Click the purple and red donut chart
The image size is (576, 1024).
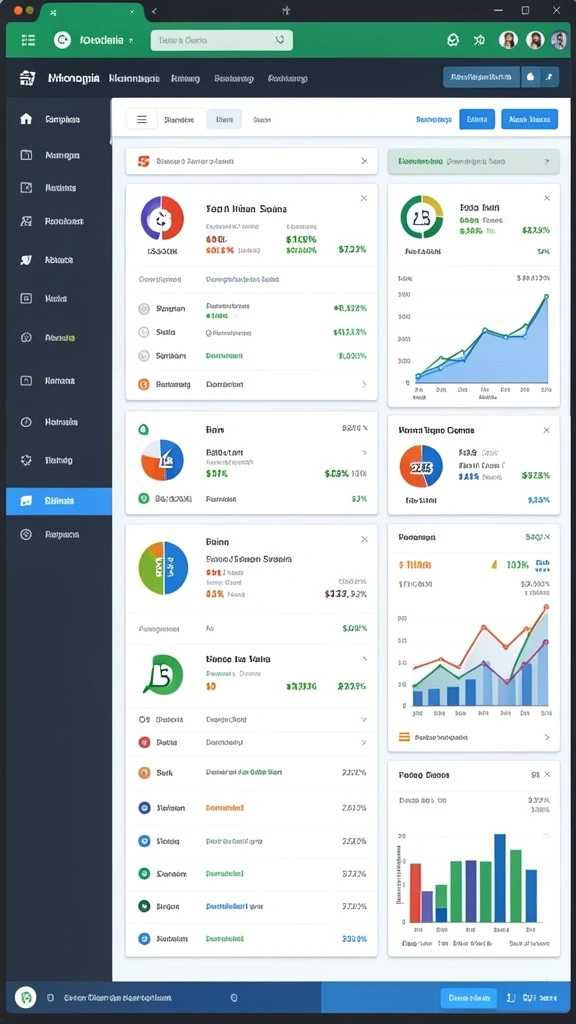click(162, 218)
